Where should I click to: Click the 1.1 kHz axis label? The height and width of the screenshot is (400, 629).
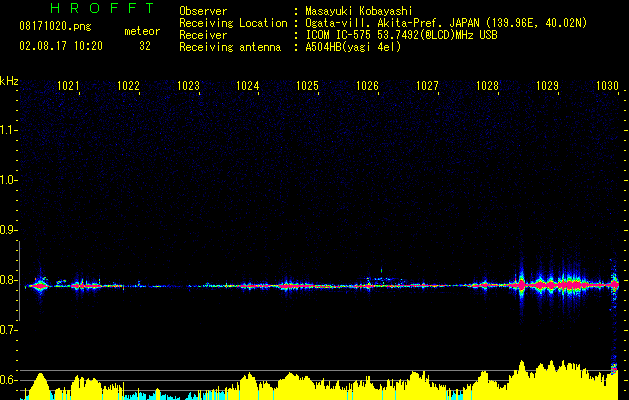coord(7,130)
